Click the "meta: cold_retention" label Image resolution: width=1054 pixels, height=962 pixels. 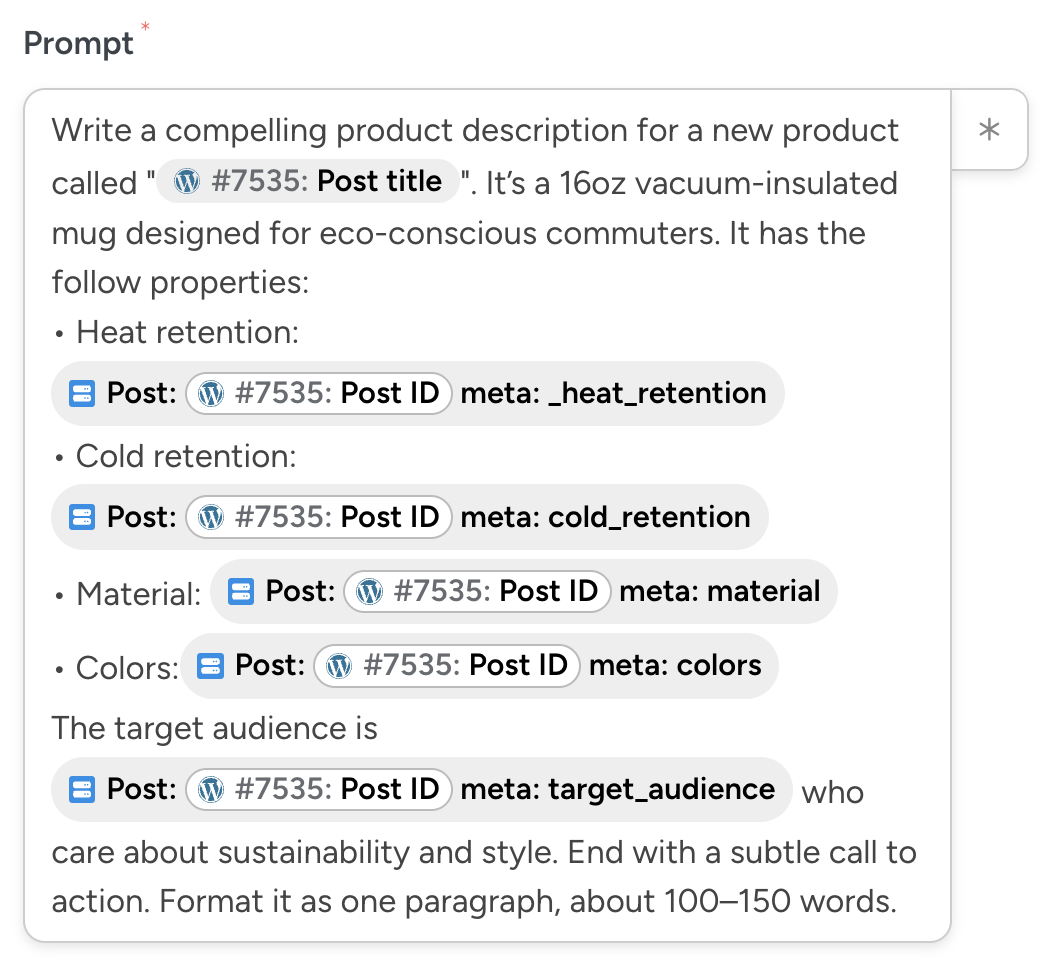(x=605, y=517)
